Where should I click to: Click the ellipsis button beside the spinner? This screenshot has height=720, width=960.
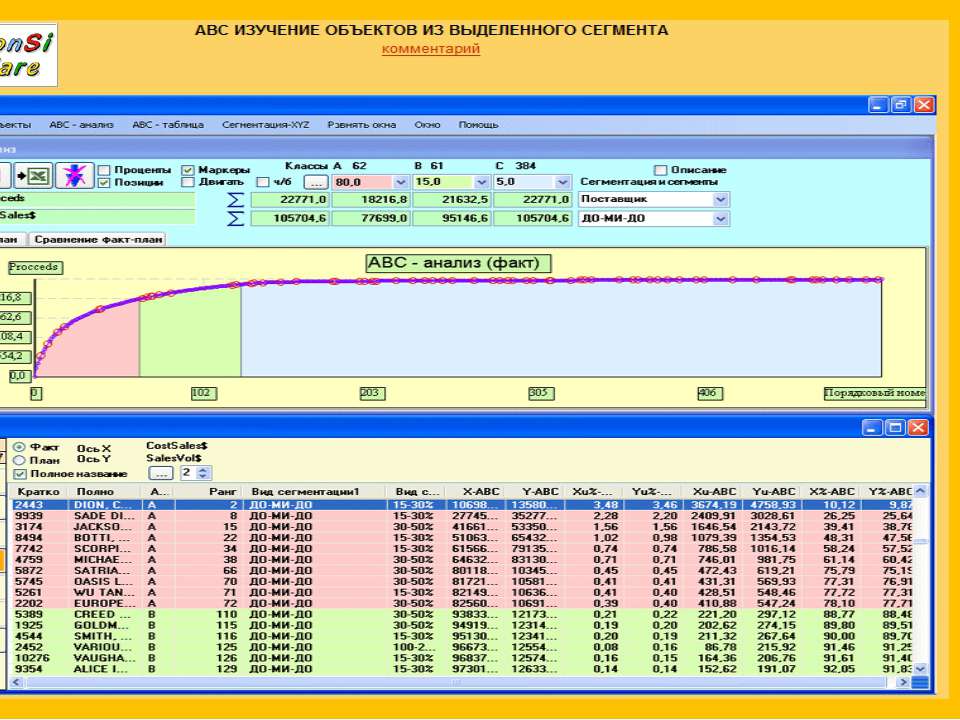(161, 473)
